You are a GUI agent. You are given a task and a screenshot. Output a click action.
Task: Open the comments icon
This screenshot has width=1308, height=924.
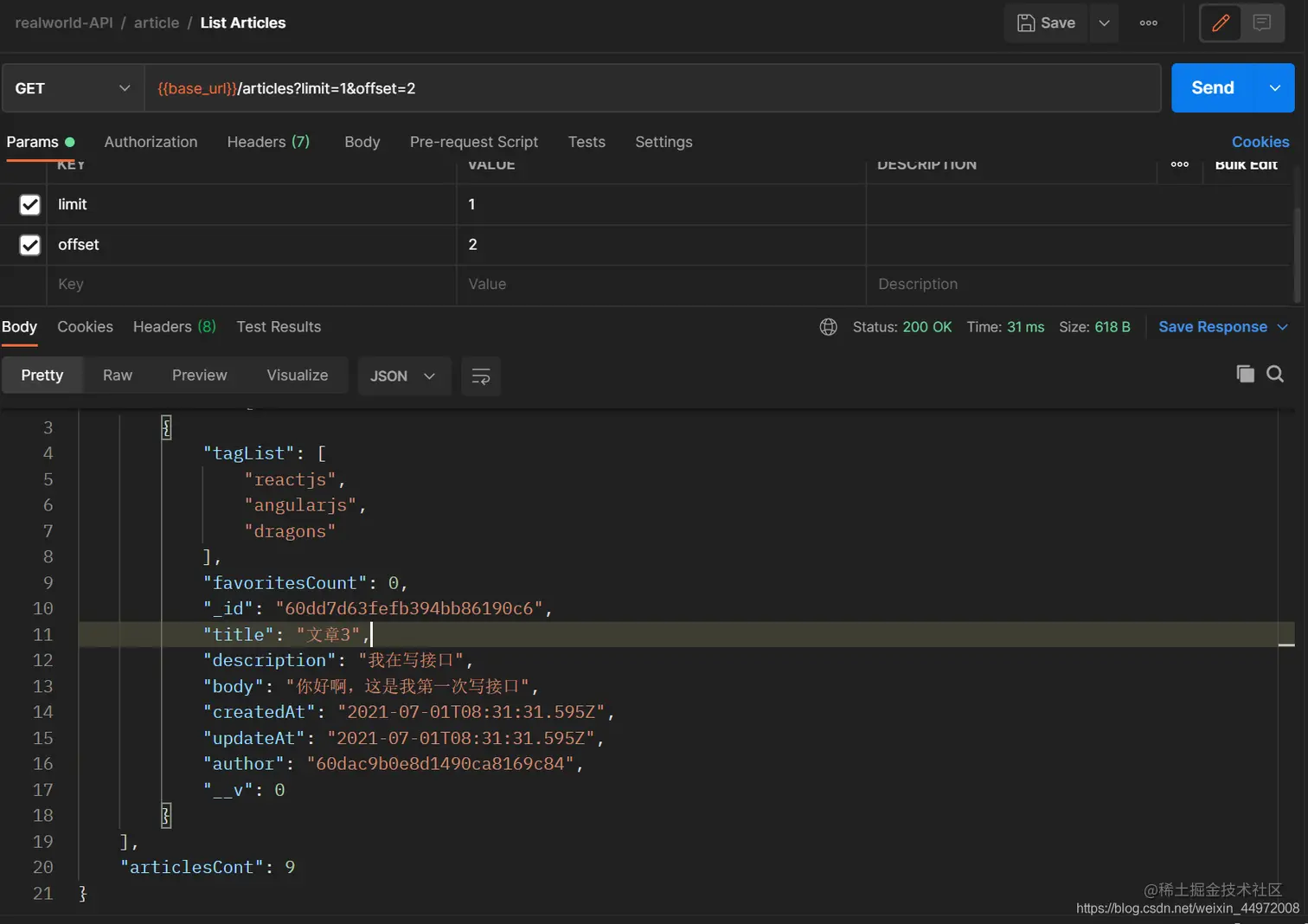pos(1262,23)
